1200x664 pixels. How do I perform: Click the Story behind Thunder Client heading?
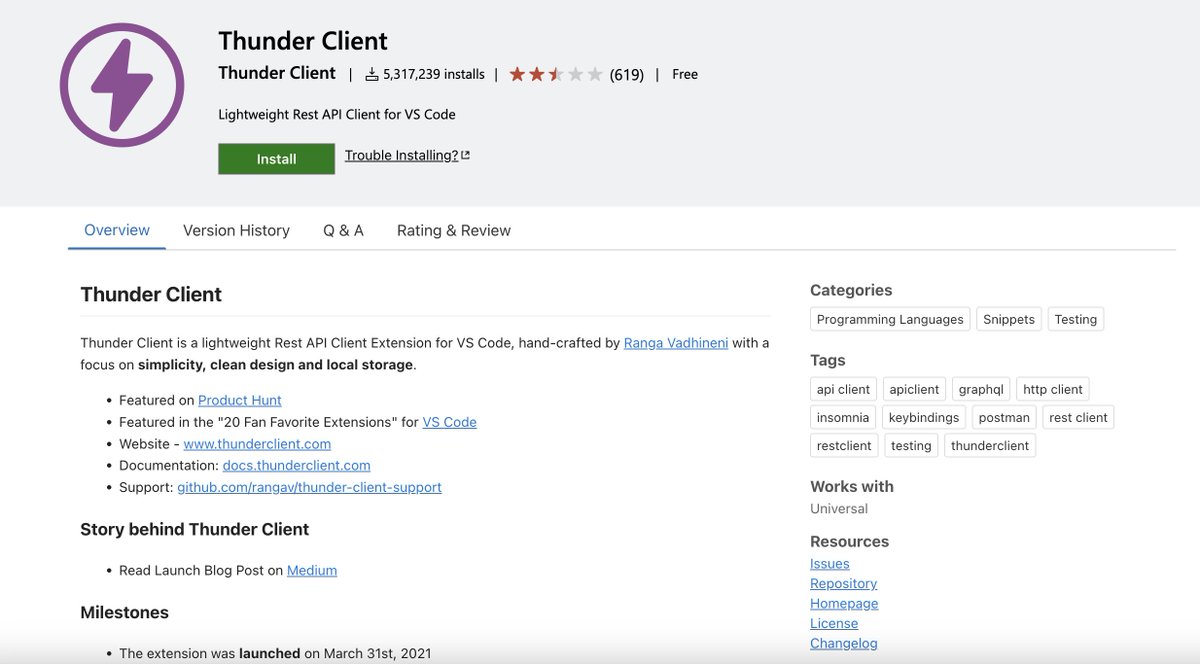click(x=195, y=529)
